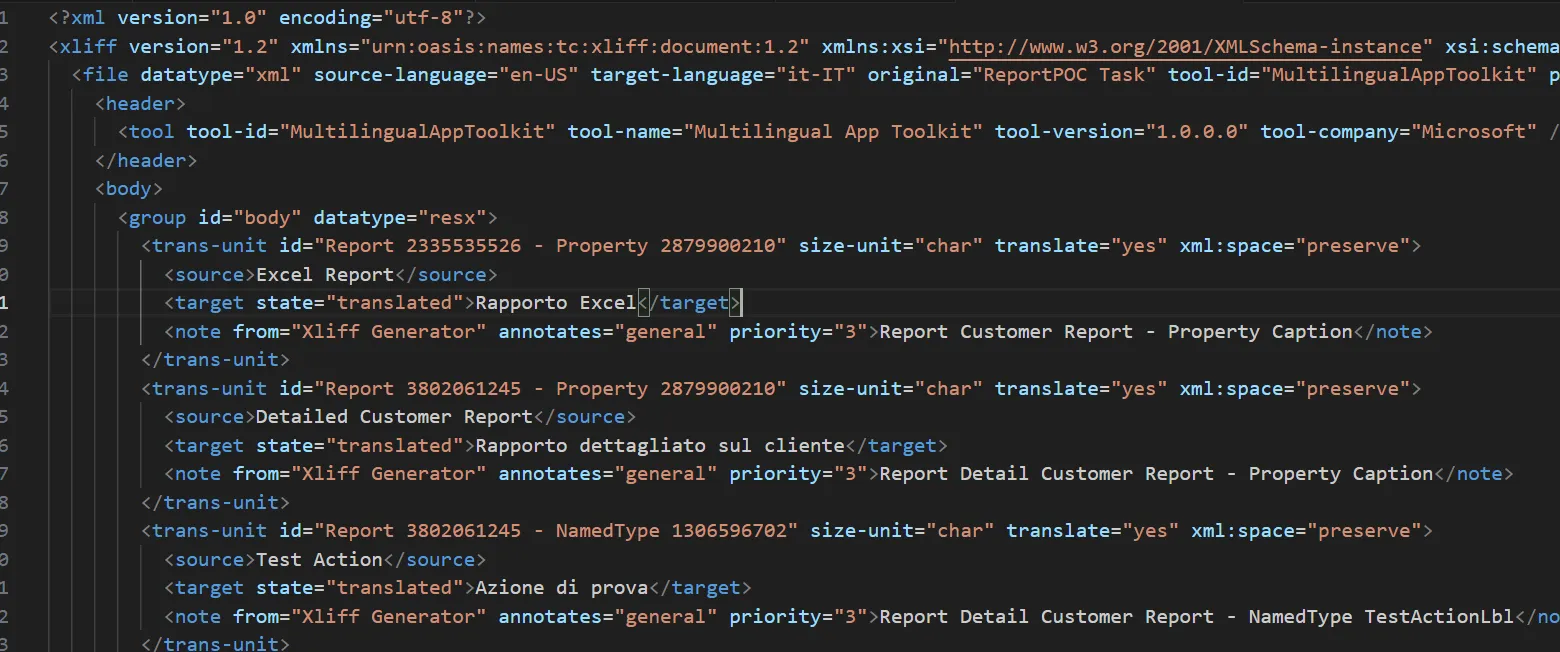Select the "Rapporto dettagliato sul cliente" translation
Image resolution: width=1560 pixels, height=652 pixels.
coord(660,446)
